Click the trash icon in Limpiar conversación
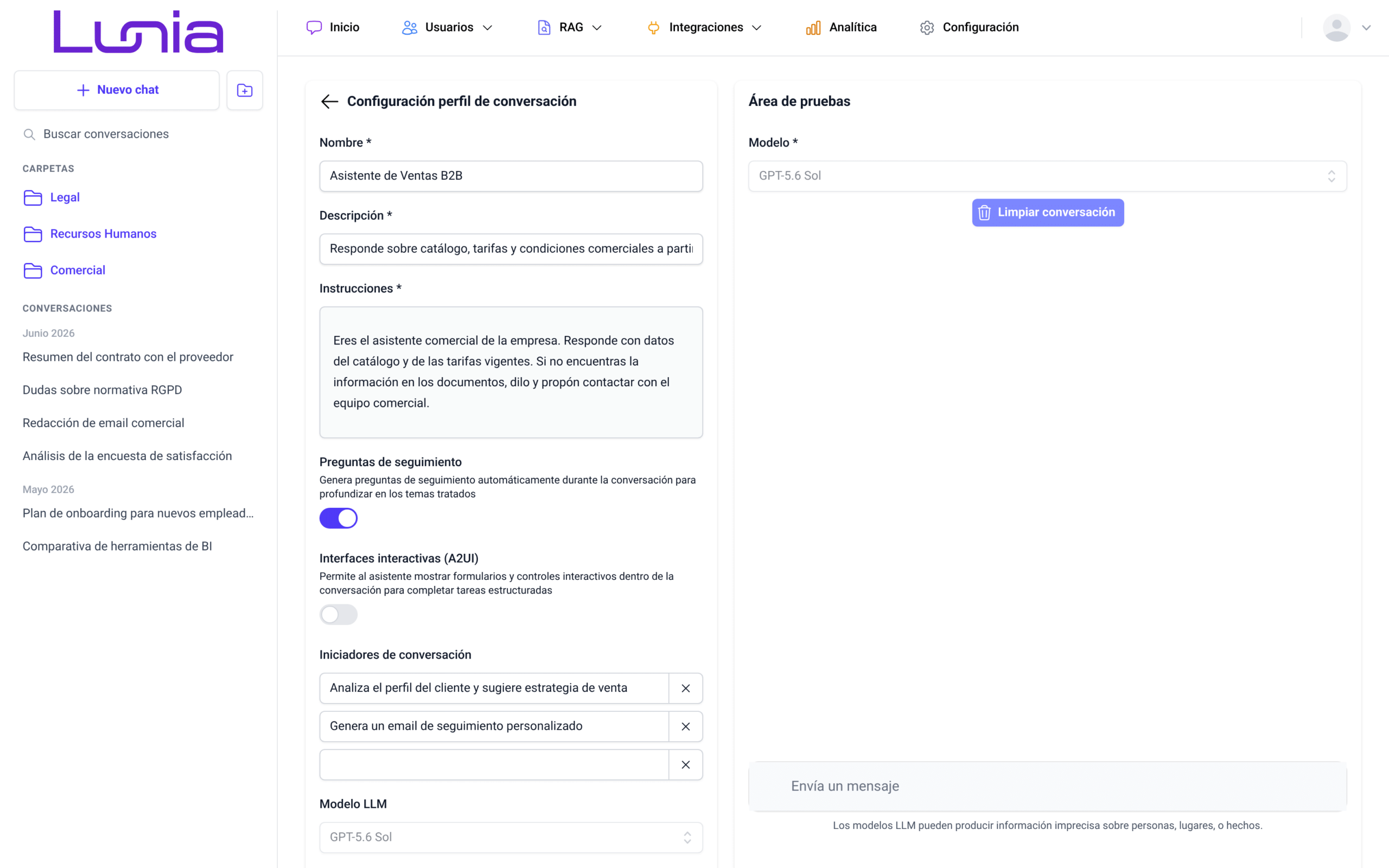Screen dimensions: 1389x868 [x=984, y=213]
